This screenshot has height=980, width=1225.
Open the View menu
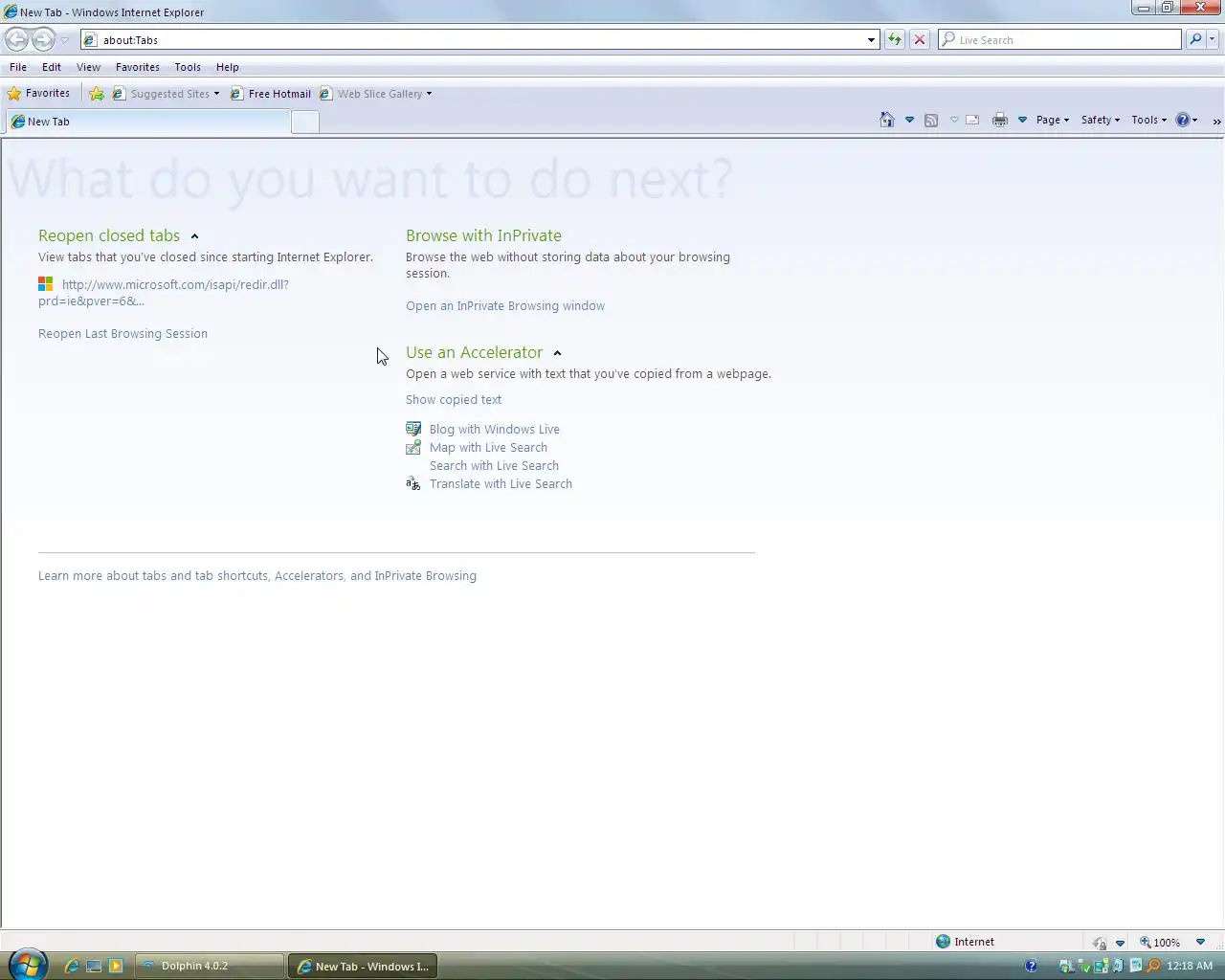coord(88,67)
